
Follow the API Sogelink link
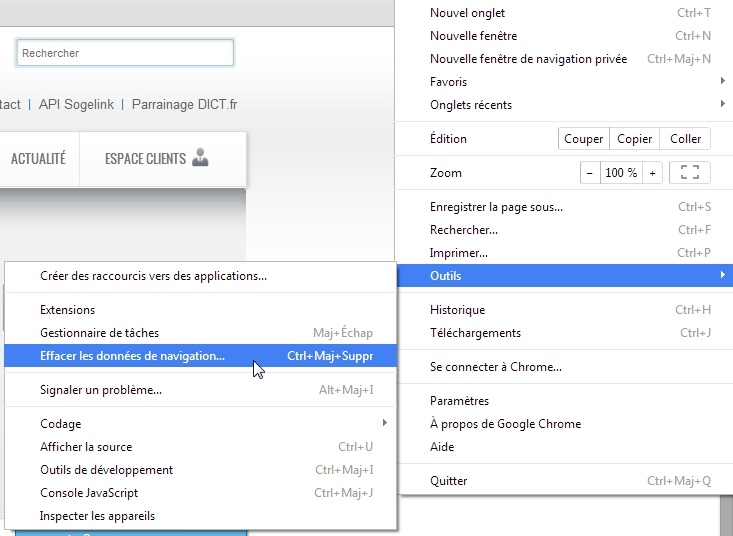point(76,104)
